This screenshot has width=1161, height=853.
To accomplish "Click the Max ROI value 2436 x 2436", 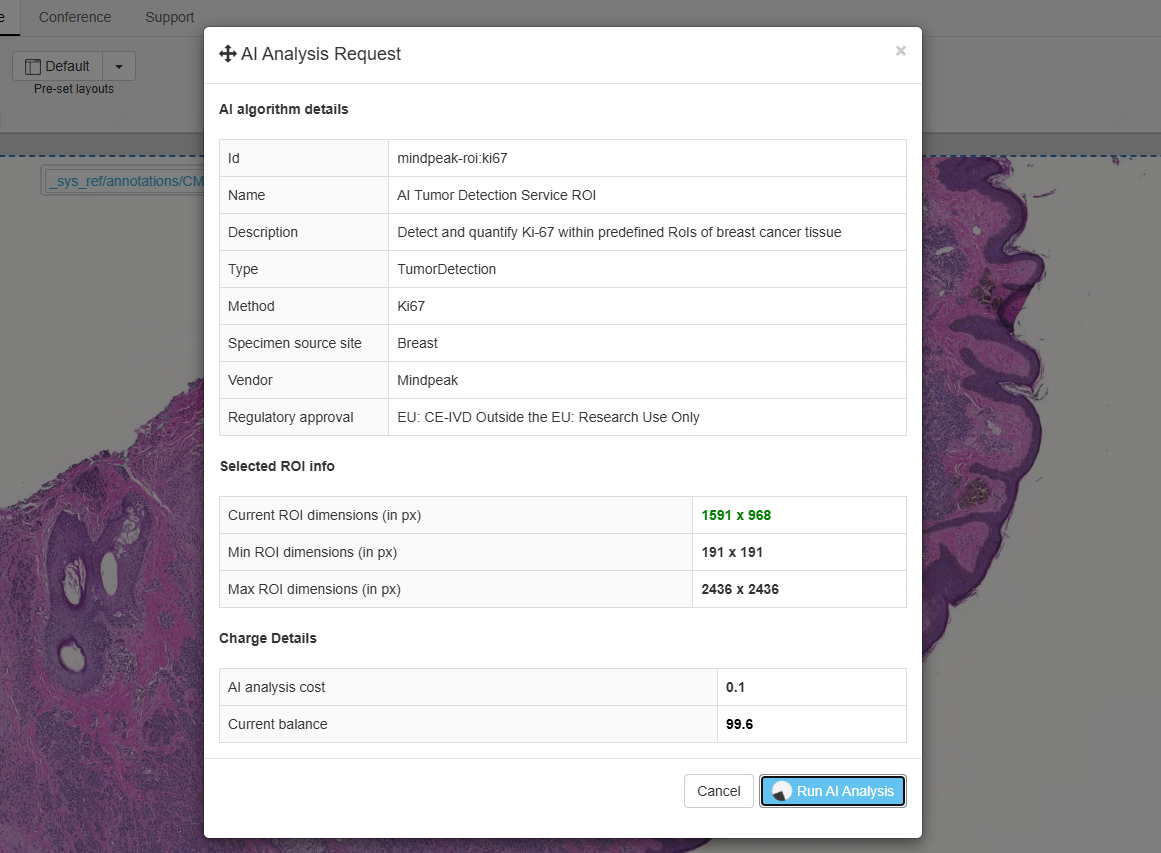I will coord(740,589).
